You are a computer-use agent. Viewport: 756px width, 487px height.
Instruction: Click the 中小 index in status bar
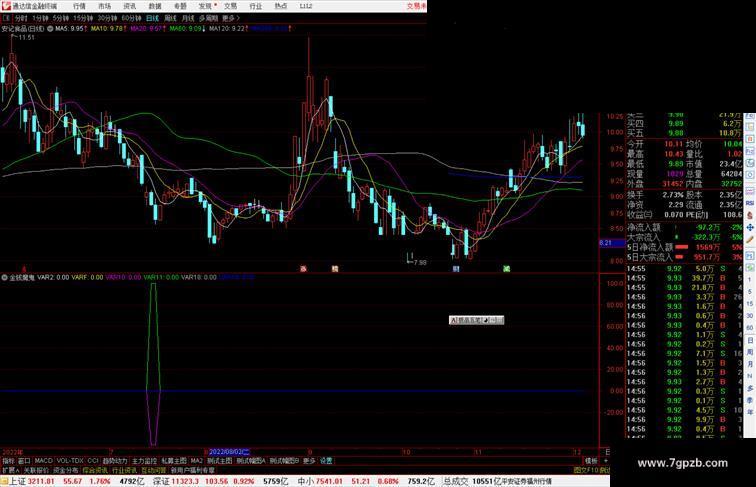(x=305, y=481)
